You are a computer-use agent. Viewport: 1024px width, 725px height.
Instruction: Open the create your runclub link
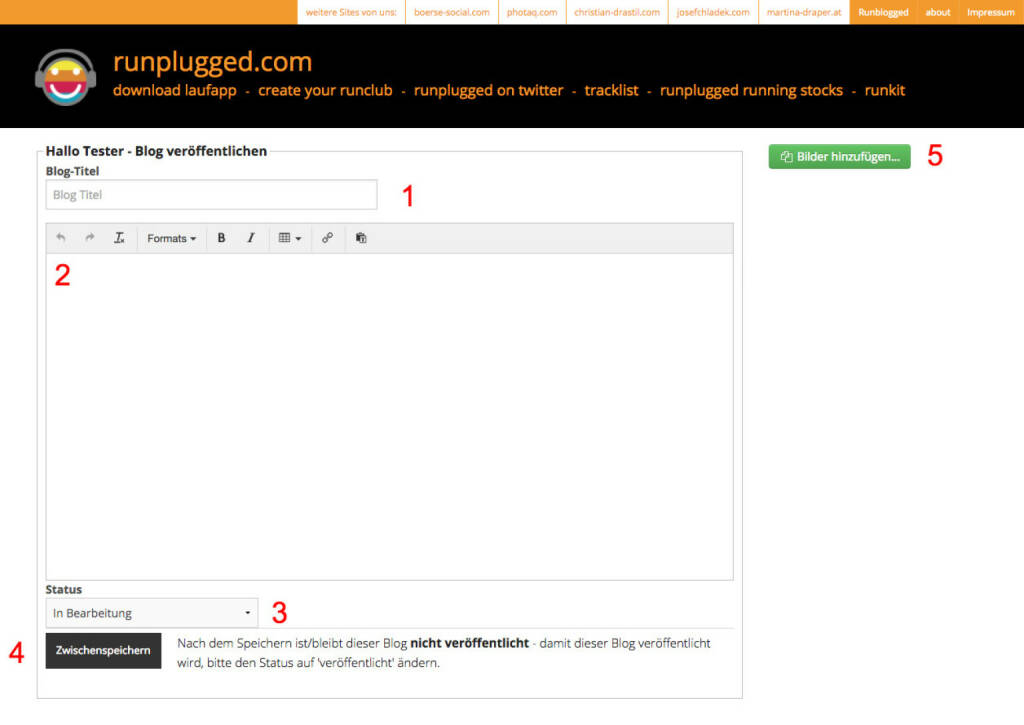coord(325,90)
